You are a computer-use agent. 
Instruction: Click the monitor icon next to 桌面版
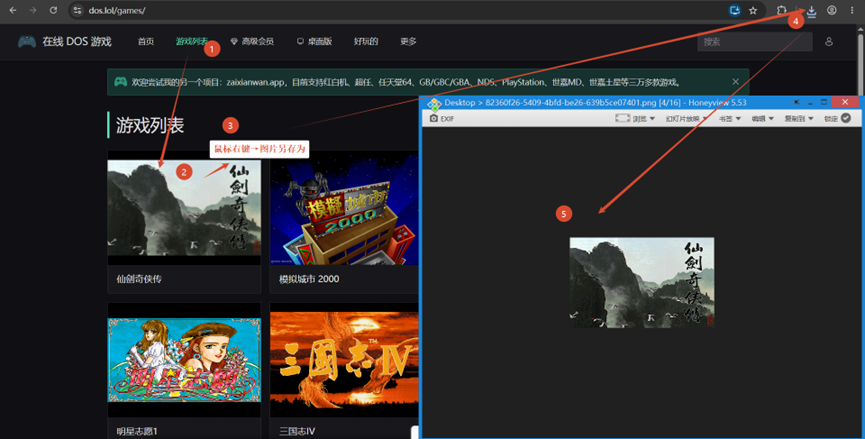click(300, 41)
